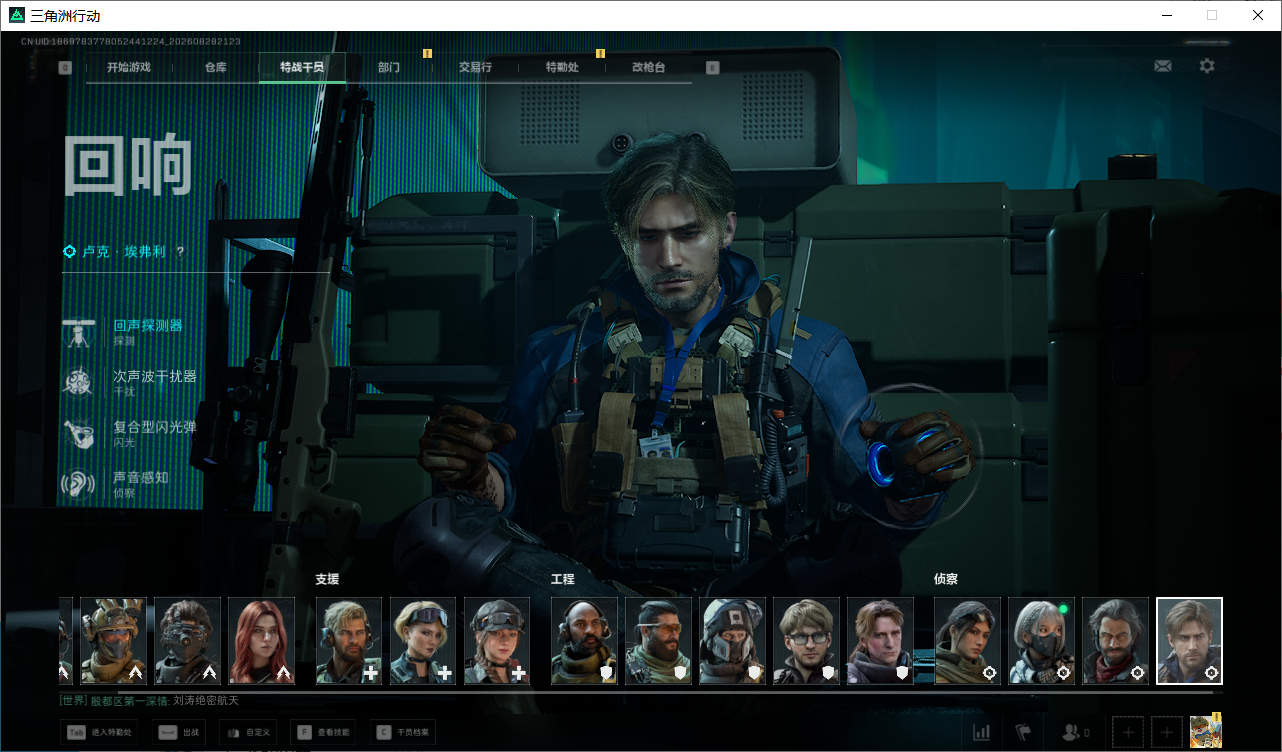Switch to the 部门 tab

pos(389,67)
